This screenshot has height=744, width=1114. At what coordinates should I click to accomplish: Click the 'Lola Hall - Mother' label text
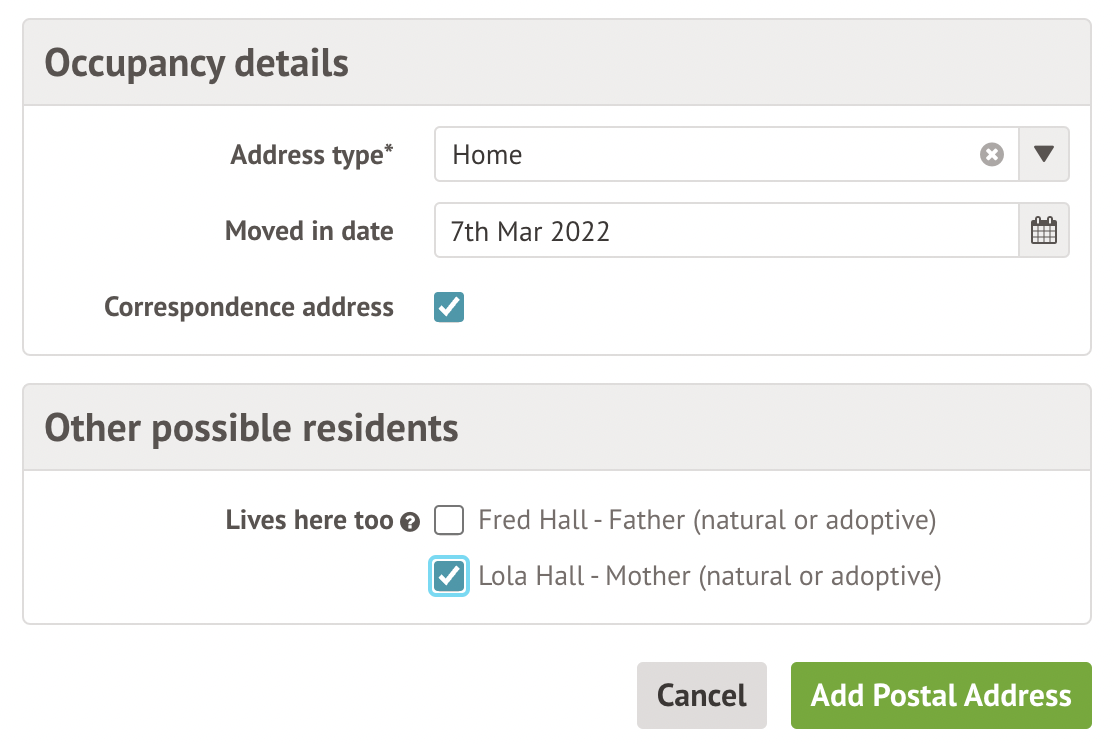709,577
